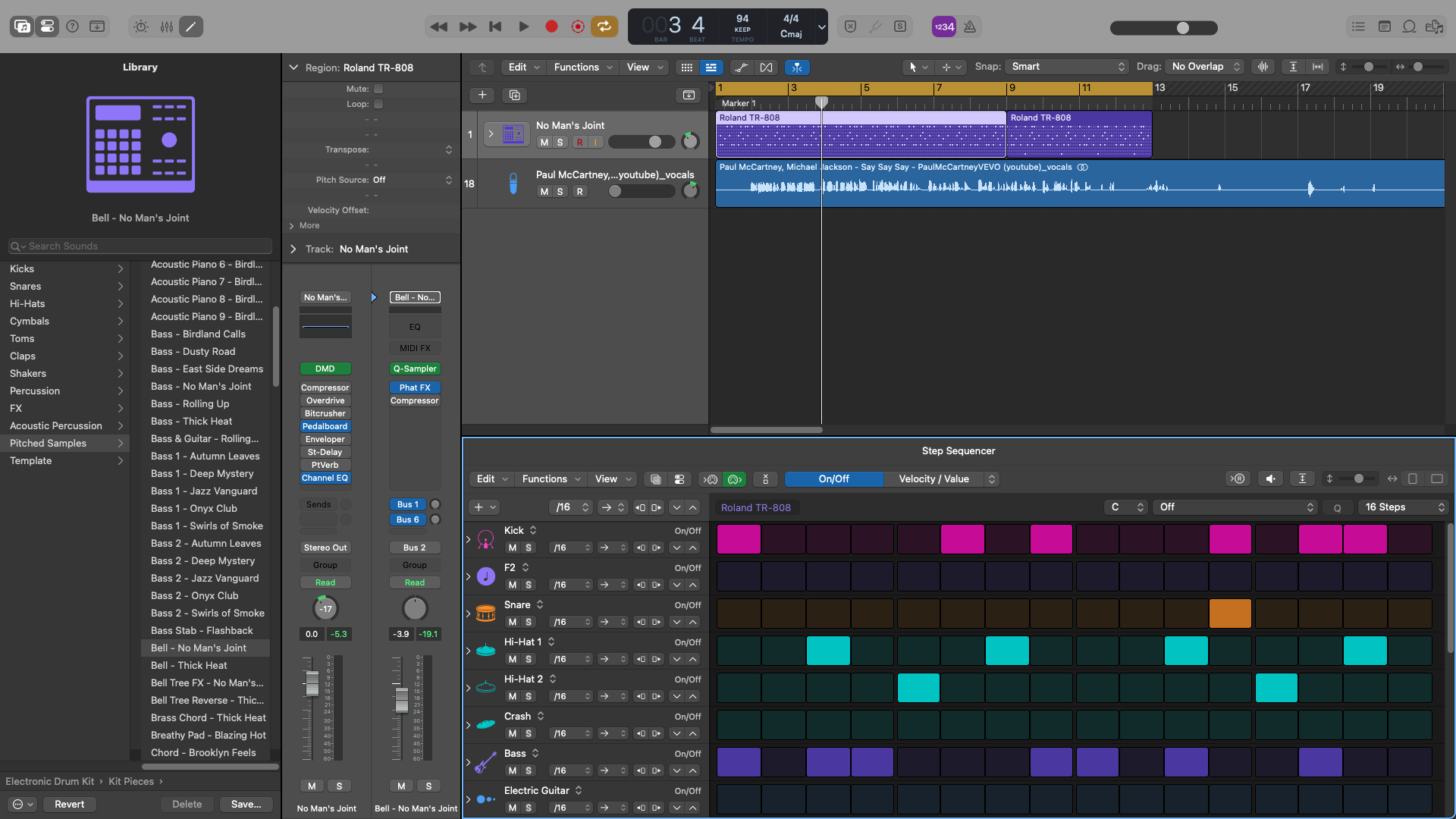Screen dimensions: 1456x819
Task: Open the Snap Smart dropdown
Action: pos(1068,67)
